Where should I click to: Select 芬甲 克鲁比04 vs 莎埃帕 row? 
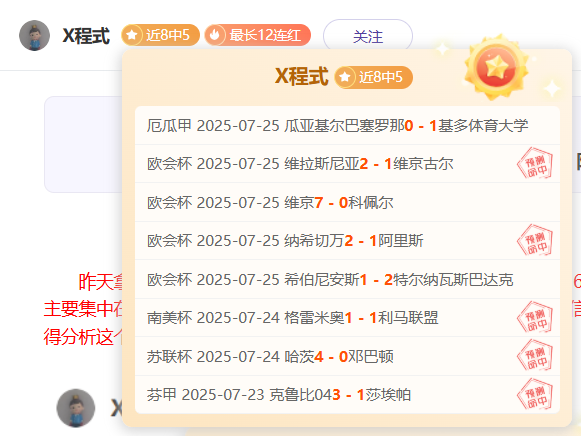347,395
